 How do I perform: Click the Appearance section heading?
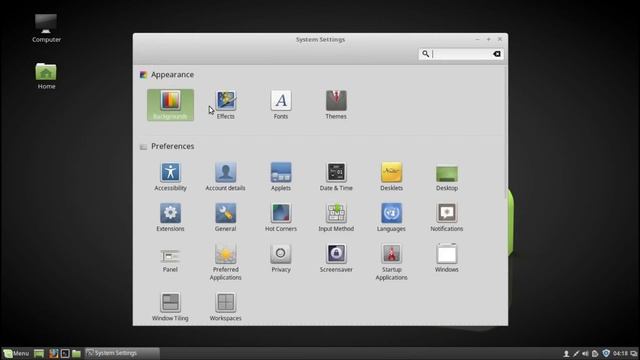click(172, 75)
